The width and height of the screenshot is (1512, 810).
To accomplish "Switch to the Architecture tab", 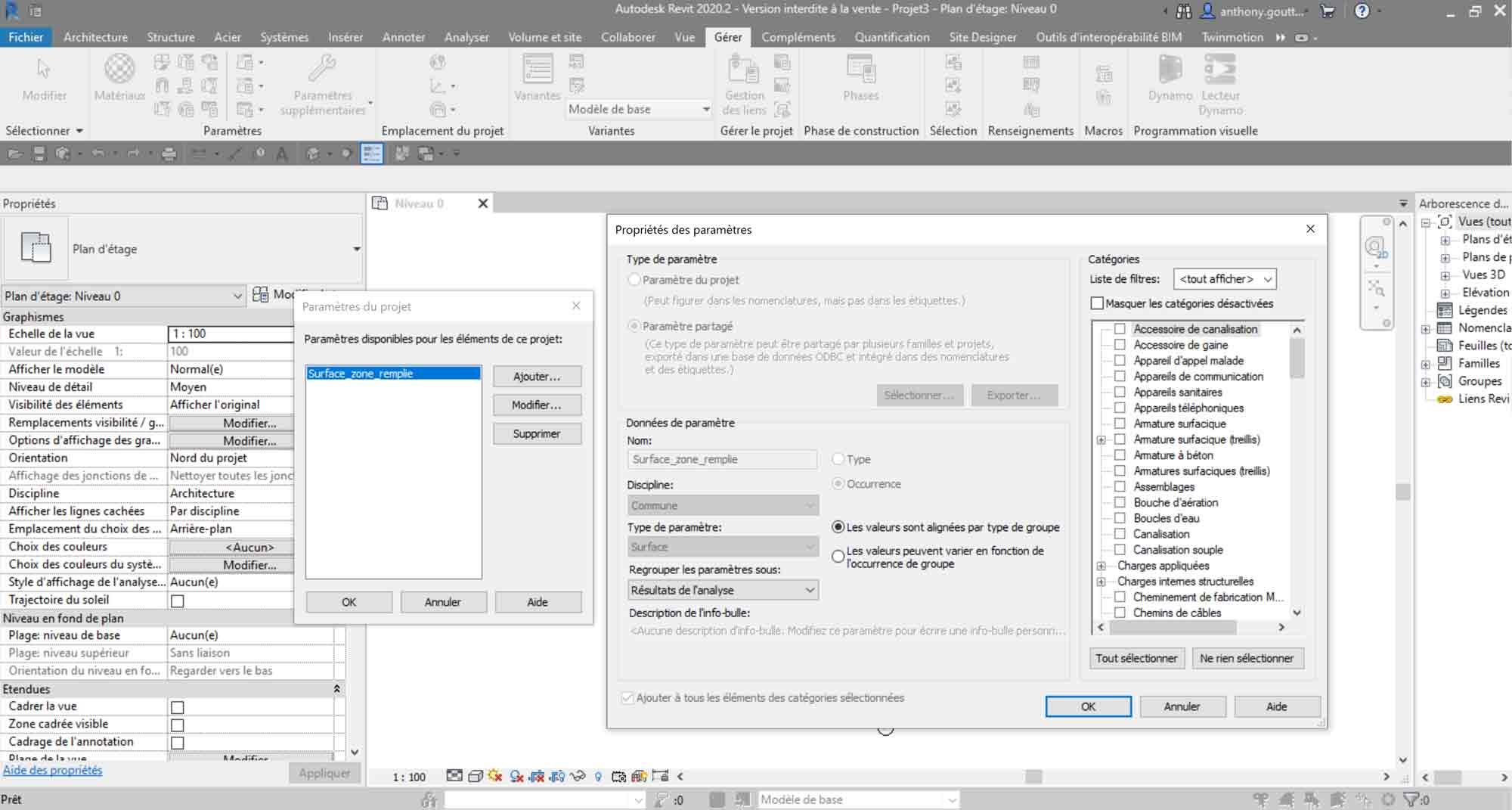I will (95, 37).
